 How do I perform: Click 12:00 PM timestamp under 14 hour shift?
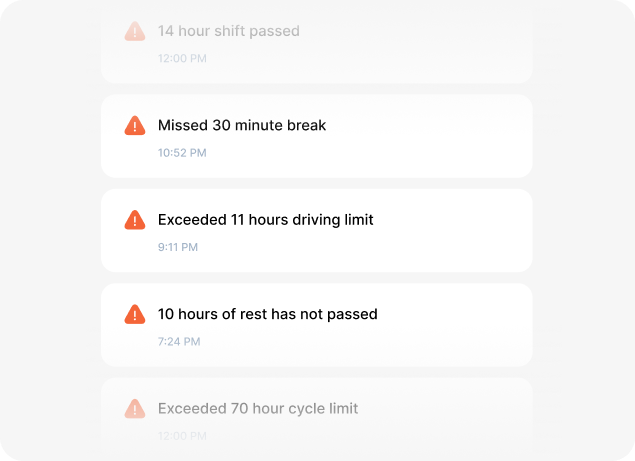[182, 58]
